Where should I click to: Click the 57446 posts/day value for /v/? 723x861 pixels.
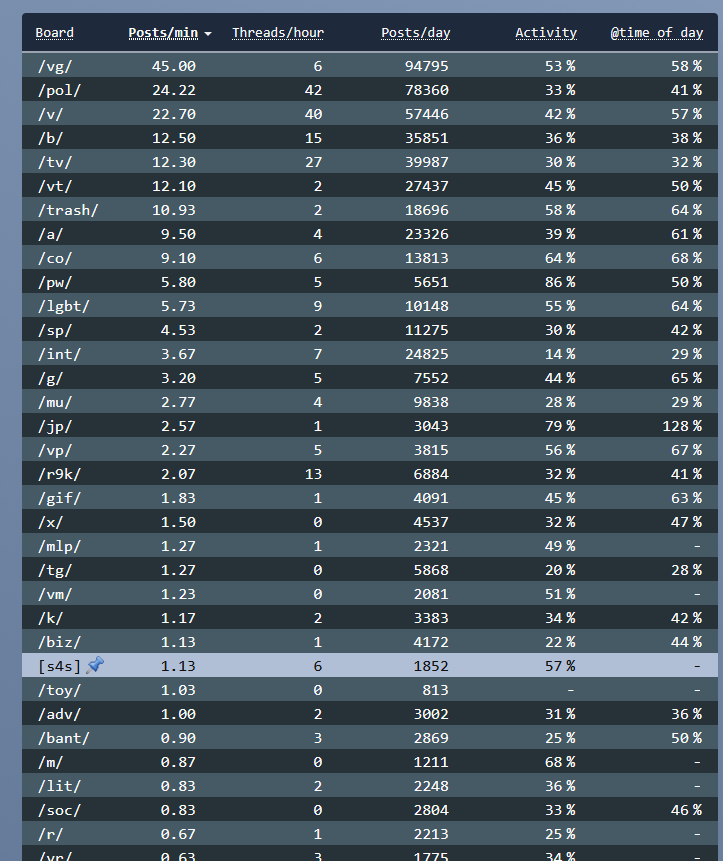pos(427,114)
